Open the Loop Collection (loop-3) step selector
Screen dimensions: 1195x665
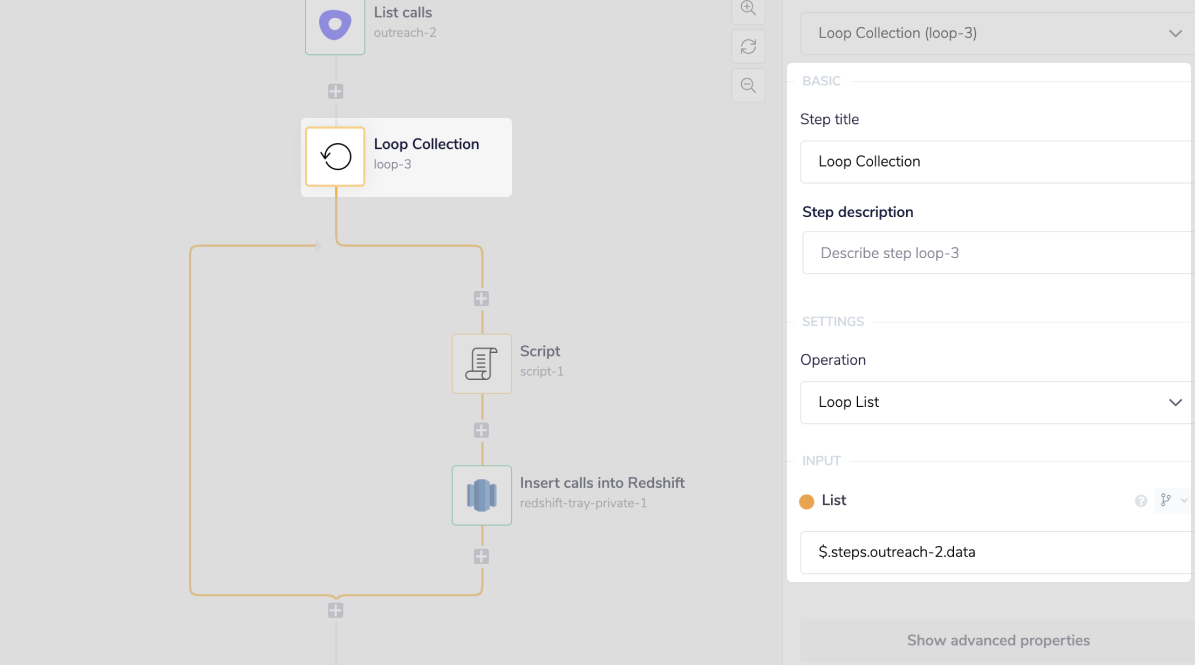tap(997, 33)
